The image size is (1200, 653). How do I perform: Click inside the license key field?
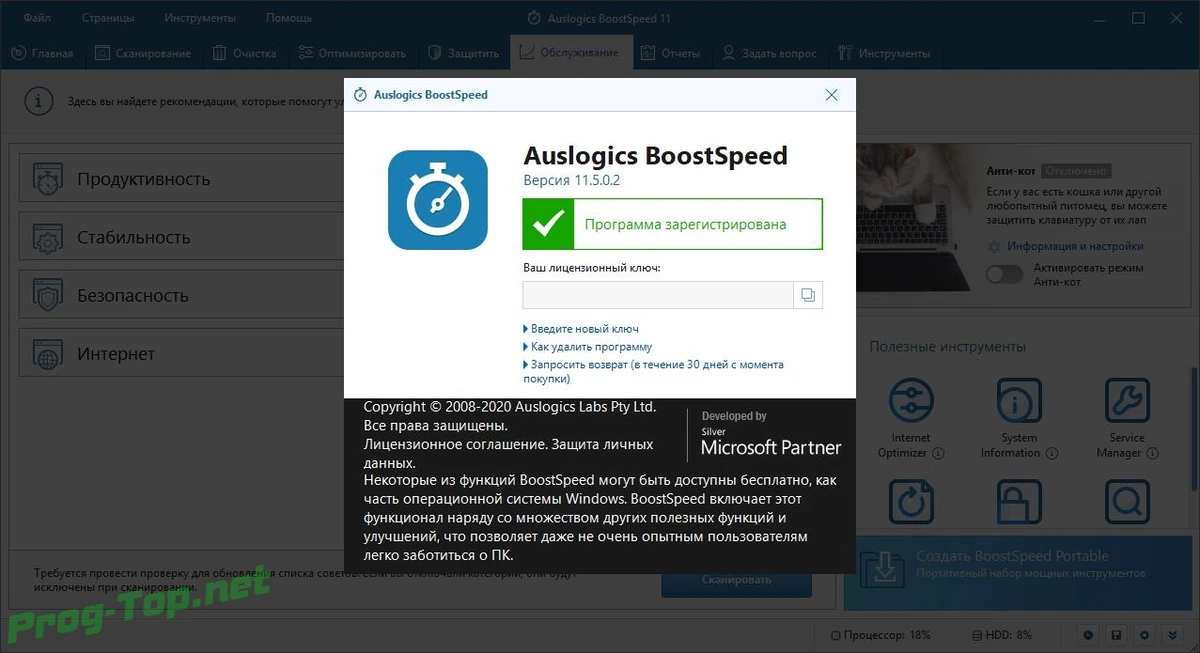coord(658,295)
